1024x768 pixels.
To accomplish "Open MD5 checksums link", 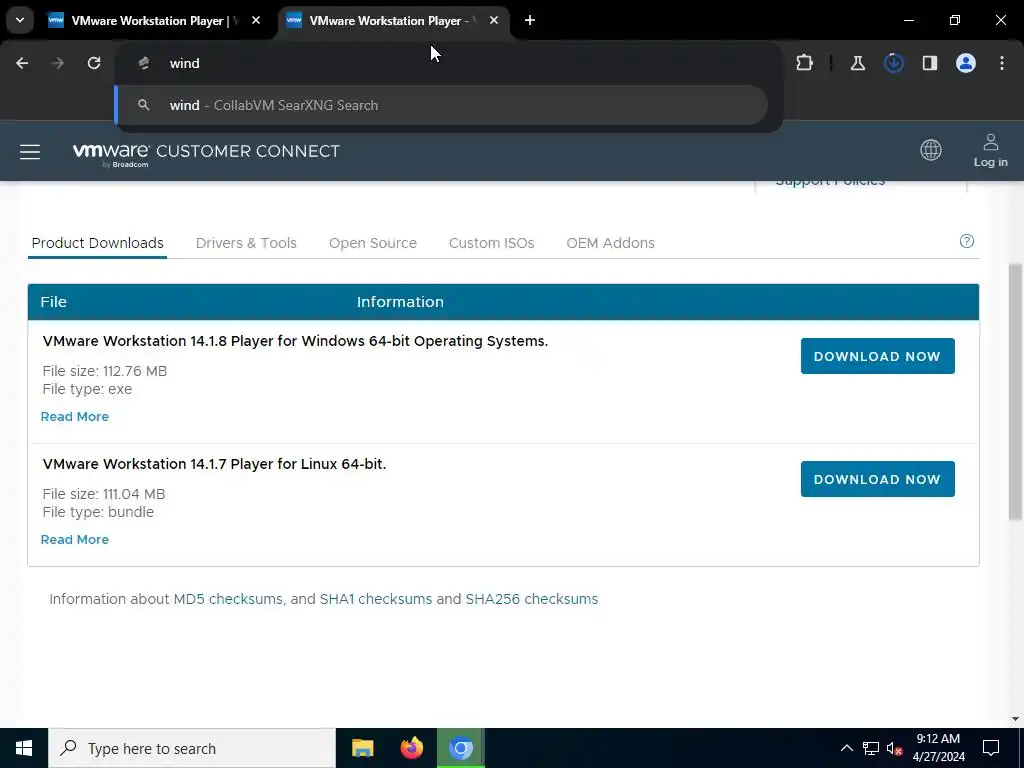I will tap(228, 599).
